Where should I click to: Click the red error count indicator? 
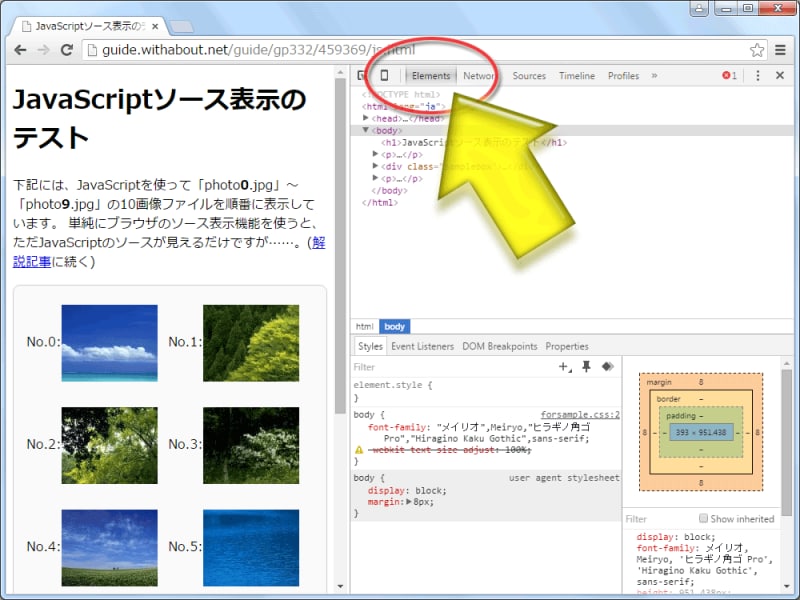click(730, 76)
